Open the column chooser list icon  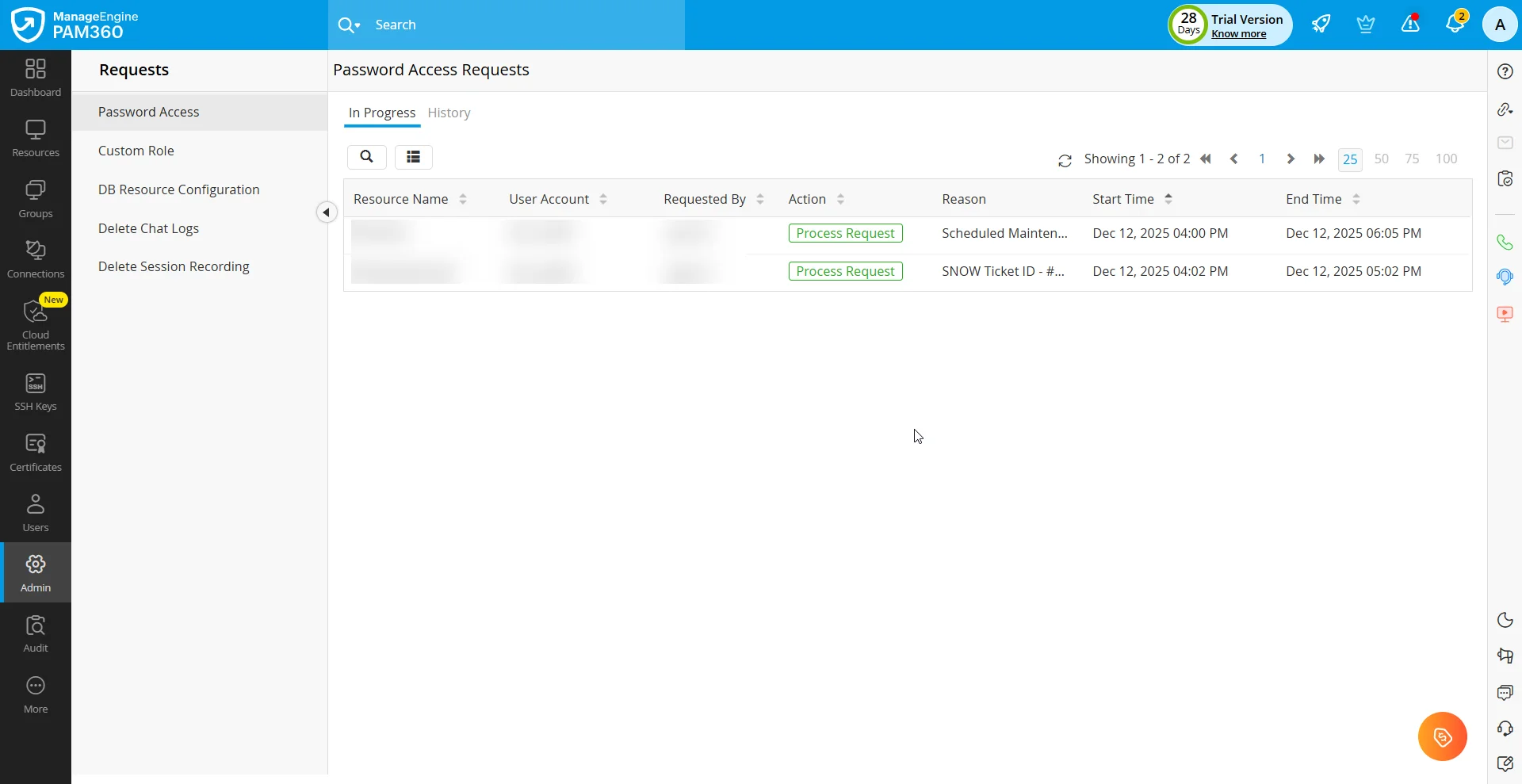pyautogui.click(x=413, y=157)
